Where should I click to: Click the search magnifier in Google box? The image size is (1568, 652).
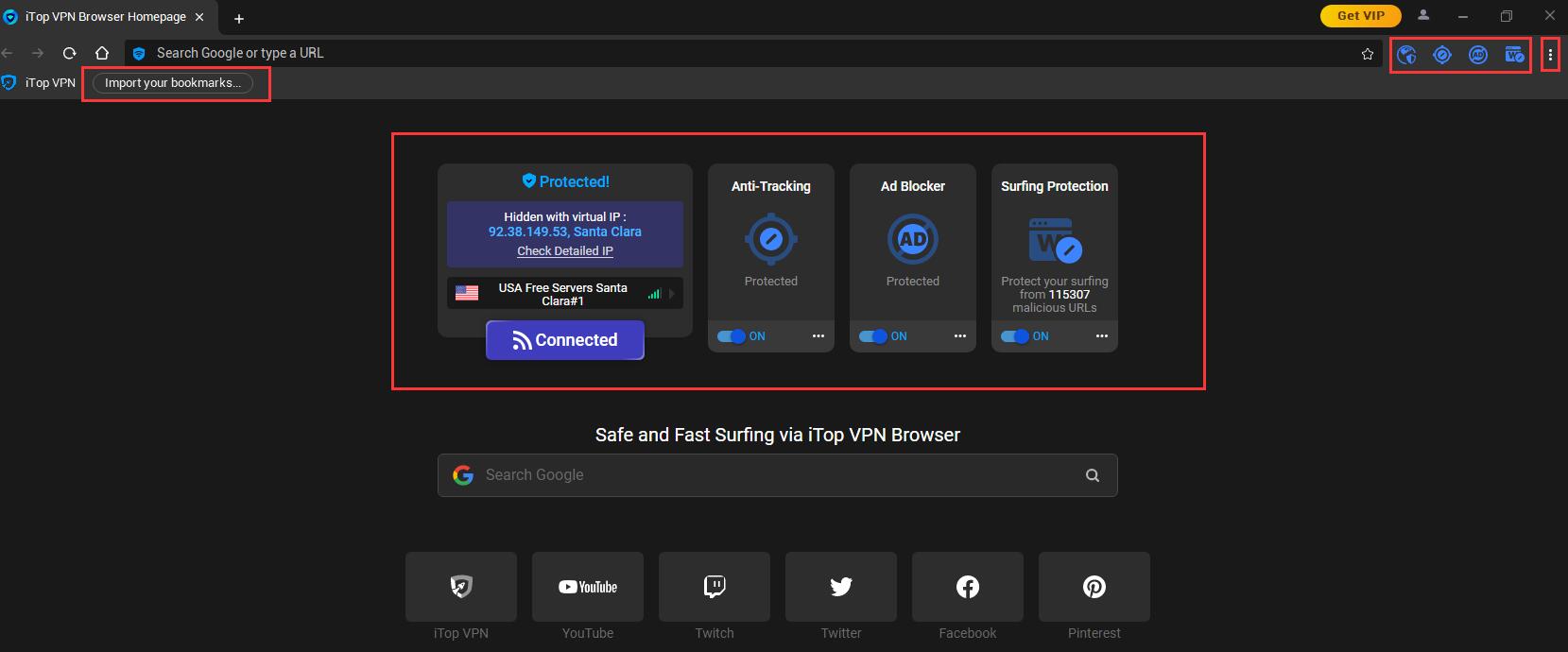(x=1093, y=475)
